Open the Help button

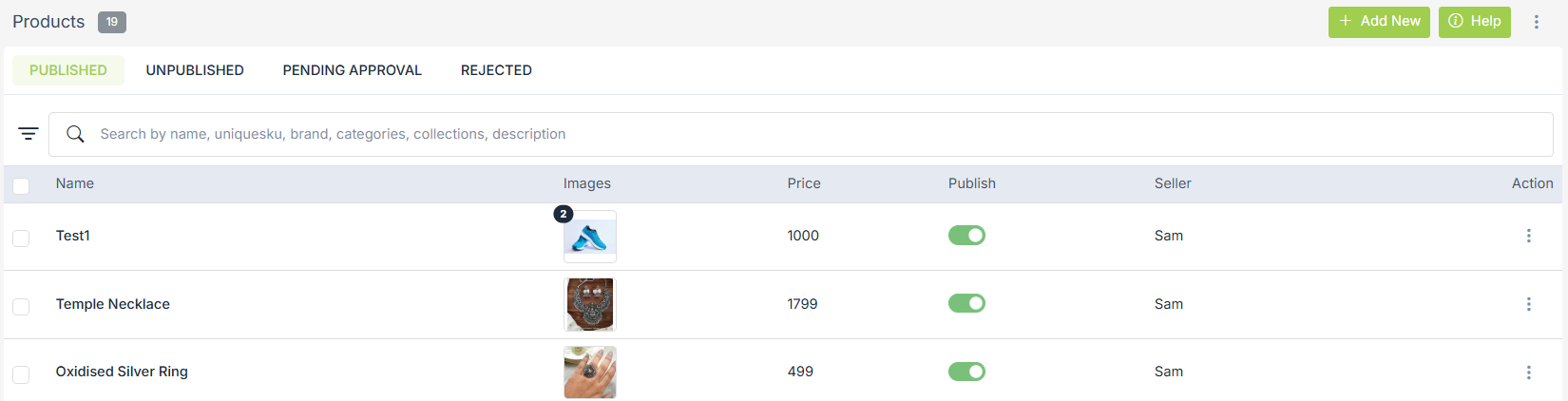tap(1474, 22)
